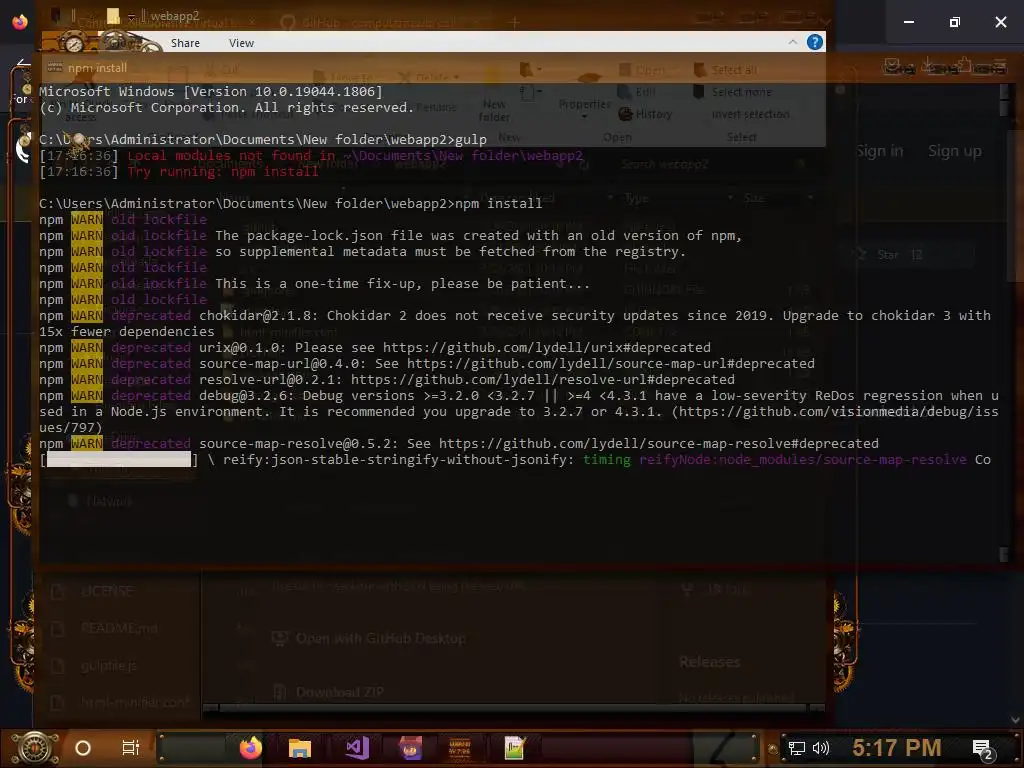Click the command prompt icon beside 'npm install'
This screenshot has height=768, width=1024.
pyautogui.click(x=55, y=67)
